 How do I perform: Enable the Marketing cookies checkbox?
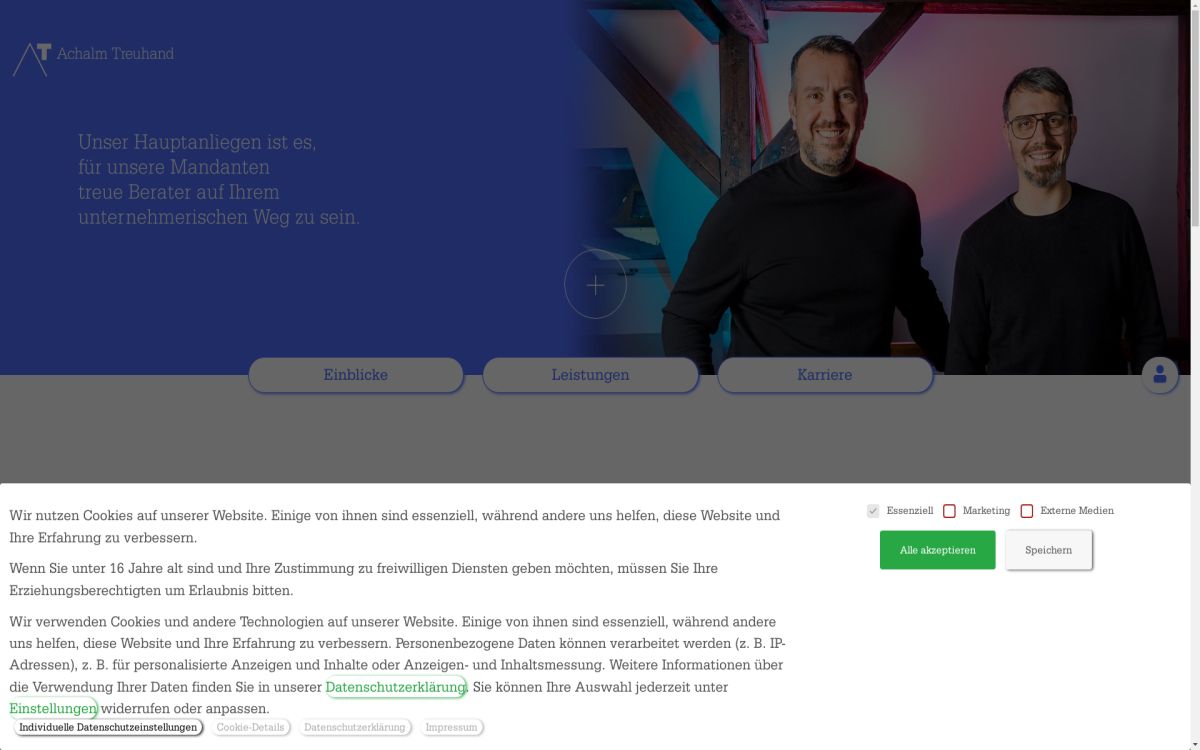point(949,511)
